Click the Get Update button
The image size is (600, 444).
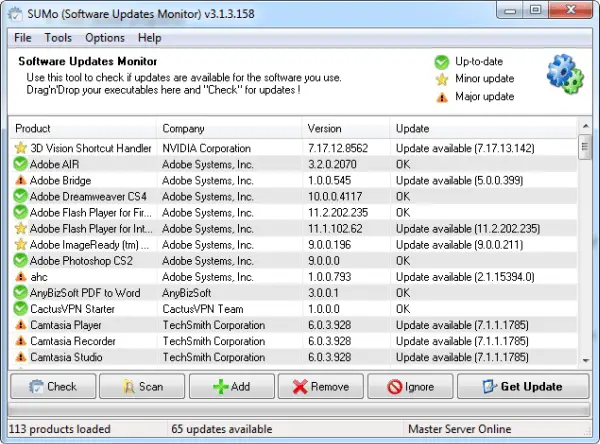click(523, 387)
